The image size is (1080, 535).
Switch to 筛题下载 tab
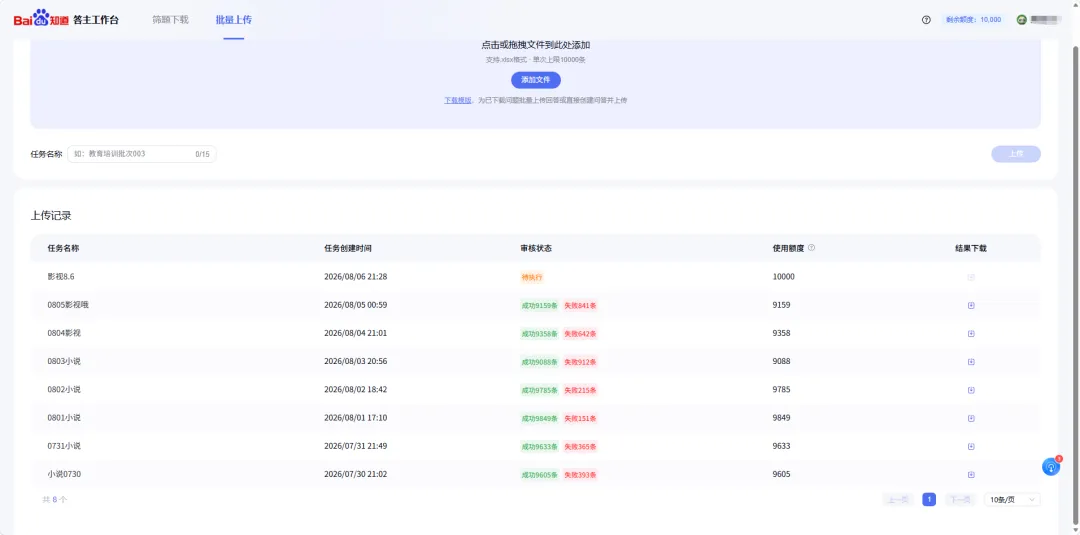[170, 20]
